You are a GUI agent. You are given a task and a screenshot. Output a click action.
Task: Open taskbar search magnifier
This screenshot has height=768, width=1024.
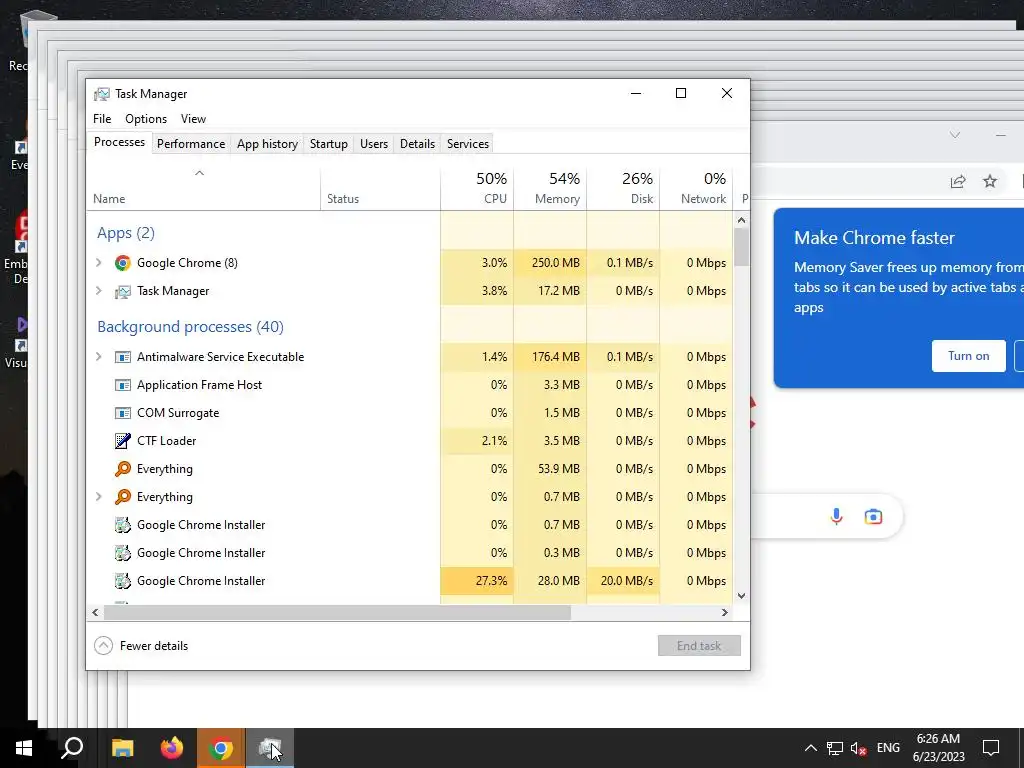[x=72, y=748]
